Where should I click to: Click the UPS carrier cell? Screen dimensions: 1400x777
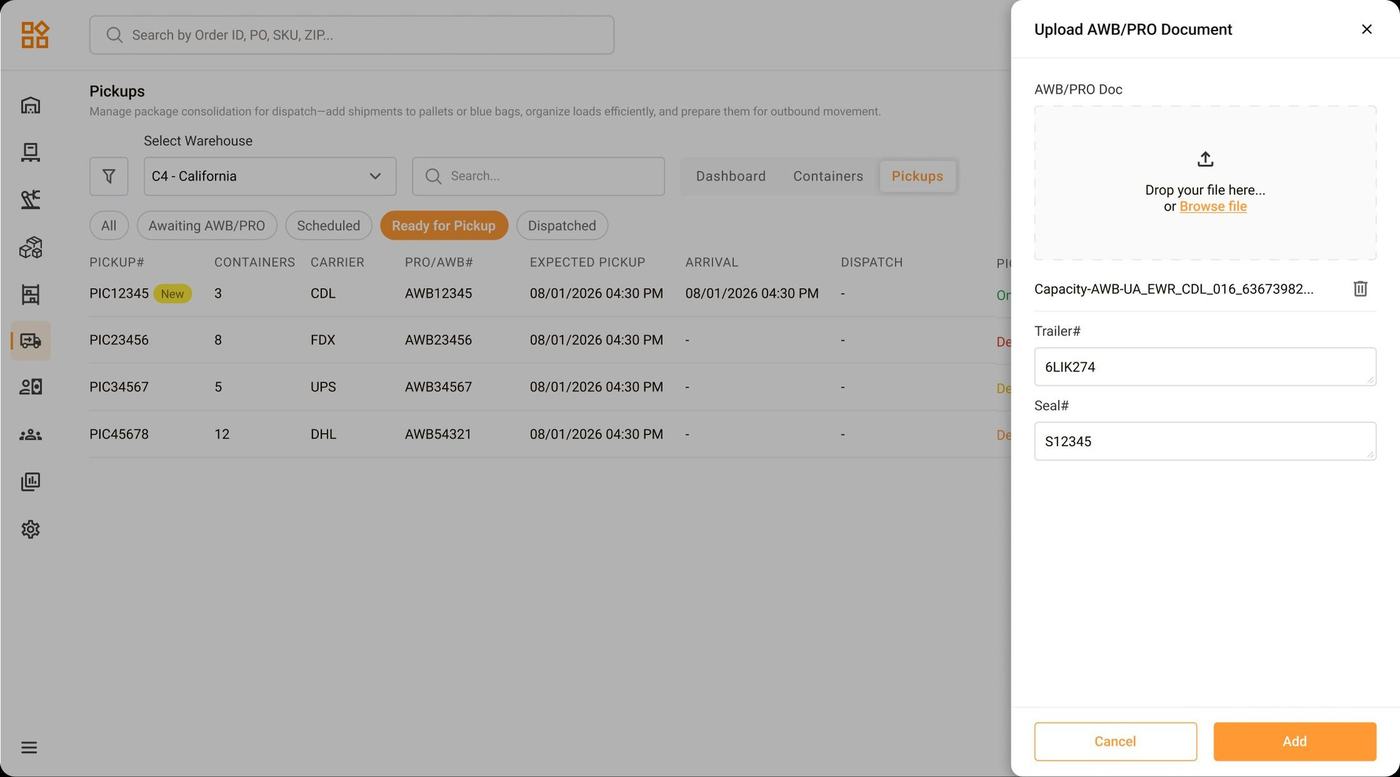point(323,387)
